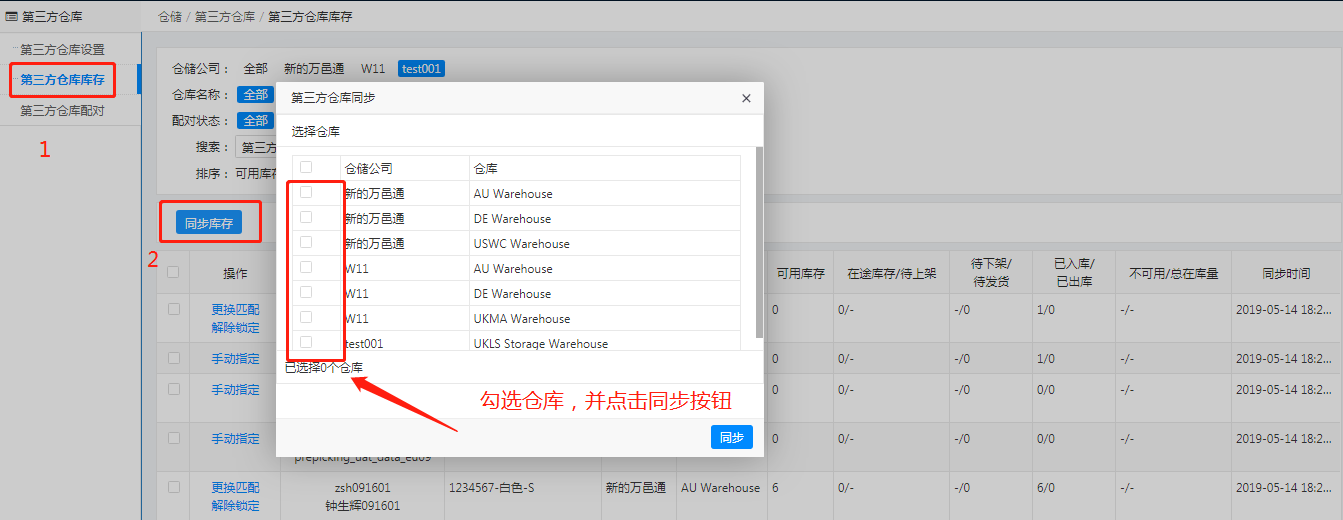This screenshot has width=1343, height=520.
Task: Enable the W11 DE Warehouse checkbox
Action: (x=306, y=293)
